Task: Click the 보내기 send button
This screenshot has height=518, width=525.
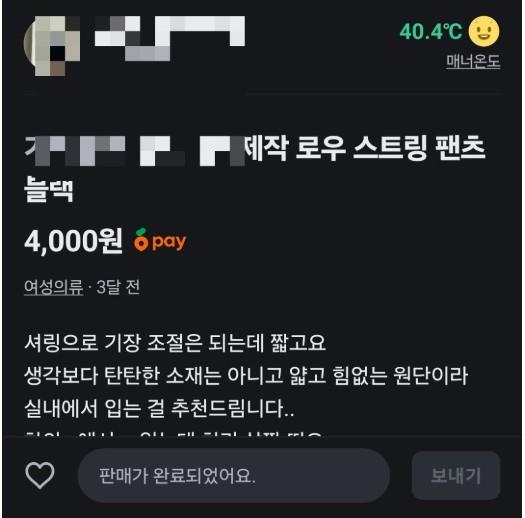Action: coord(456,475)
